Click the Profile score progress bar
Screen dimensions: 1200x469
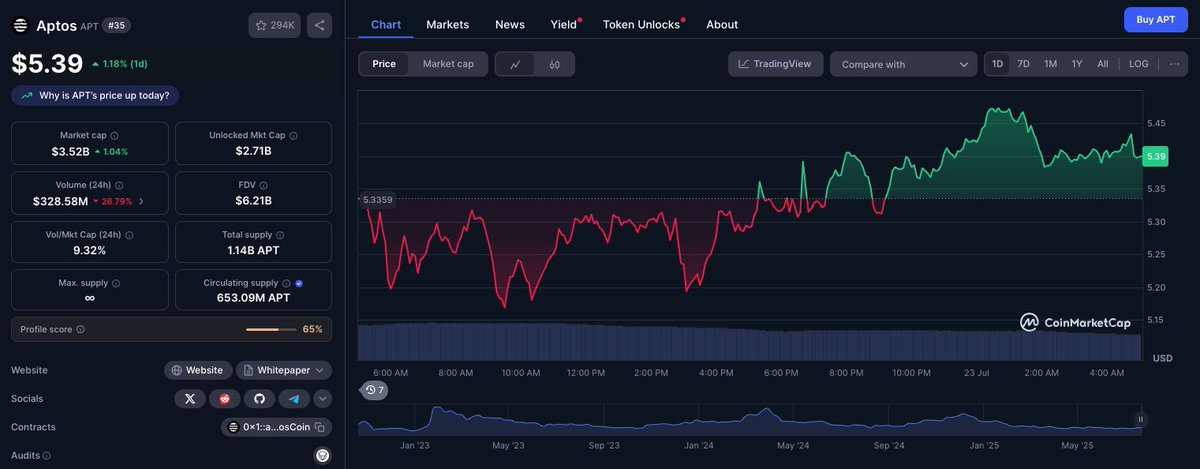point(270,329)
